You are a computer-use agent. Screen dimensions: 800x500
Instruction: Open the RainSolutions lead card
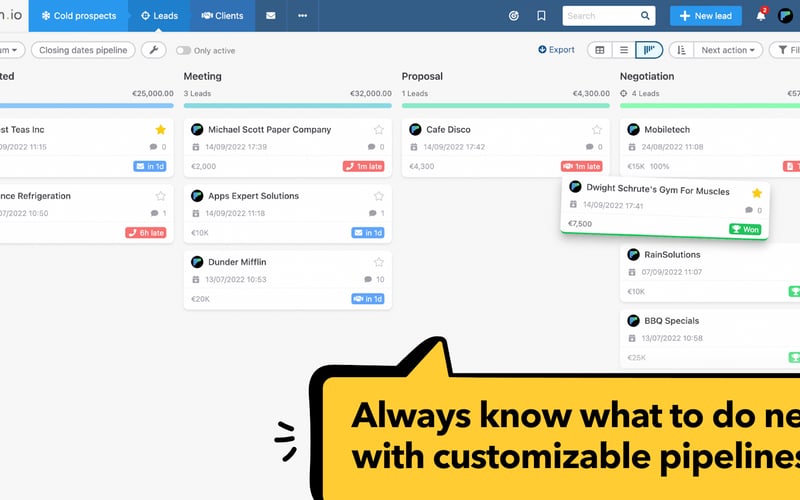point(672,255)
